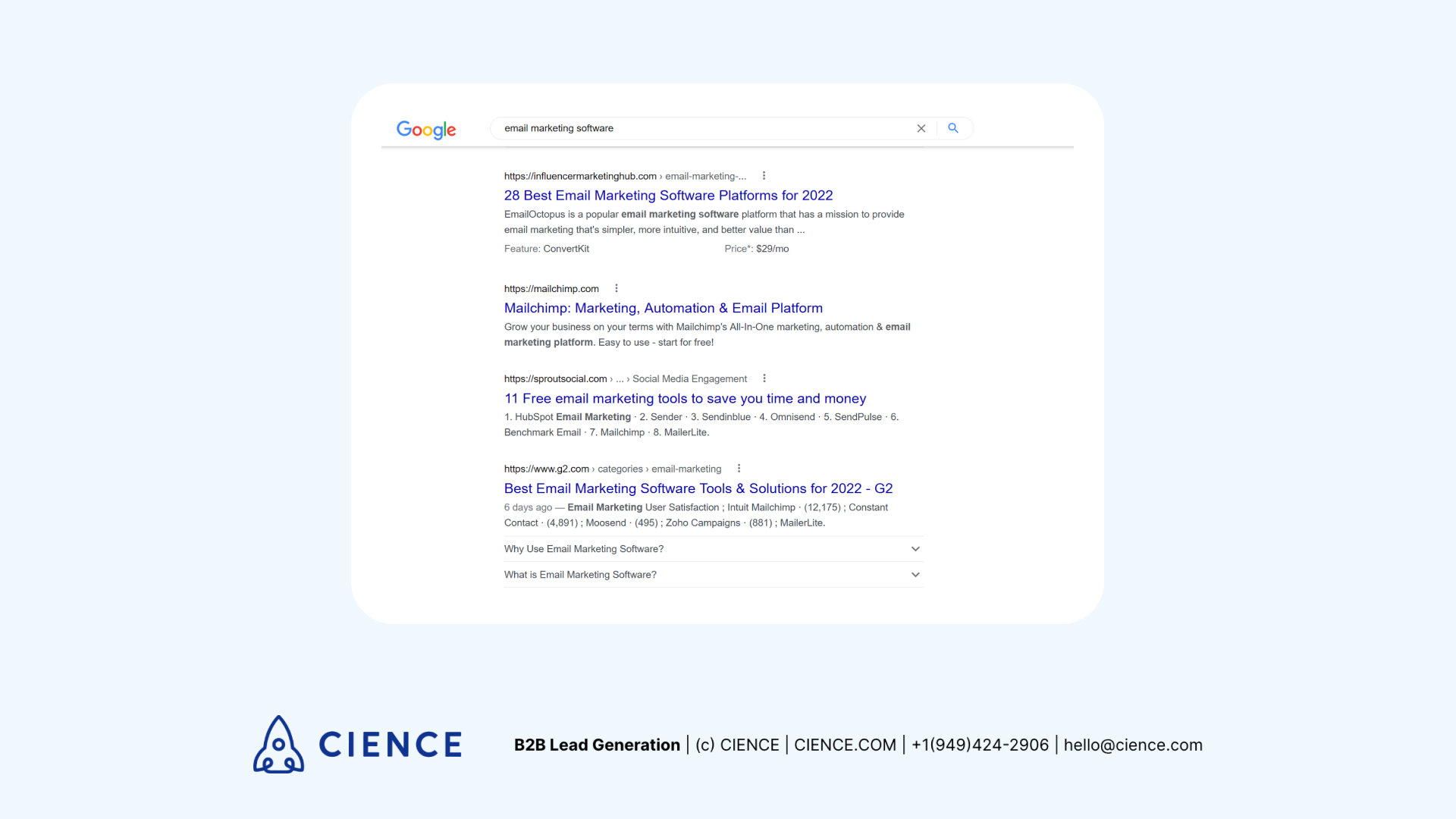Open three-dot menu for influencermarketinghub result
Screen dimensions: 1456x819
764,176
